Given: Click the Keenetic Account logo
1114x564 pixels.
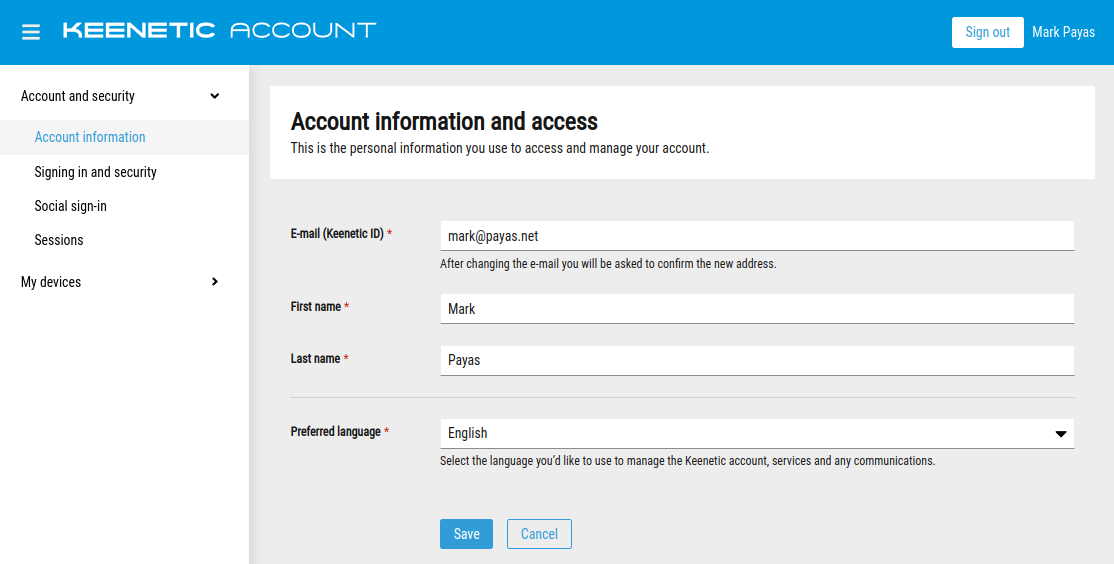Looking at the screenshot, I should tap(219, 31).
